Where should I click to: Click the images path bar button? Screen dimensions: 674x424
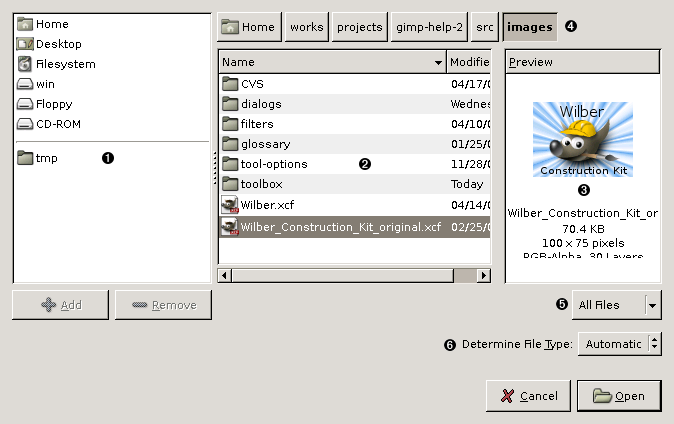[x=529, y=27]
